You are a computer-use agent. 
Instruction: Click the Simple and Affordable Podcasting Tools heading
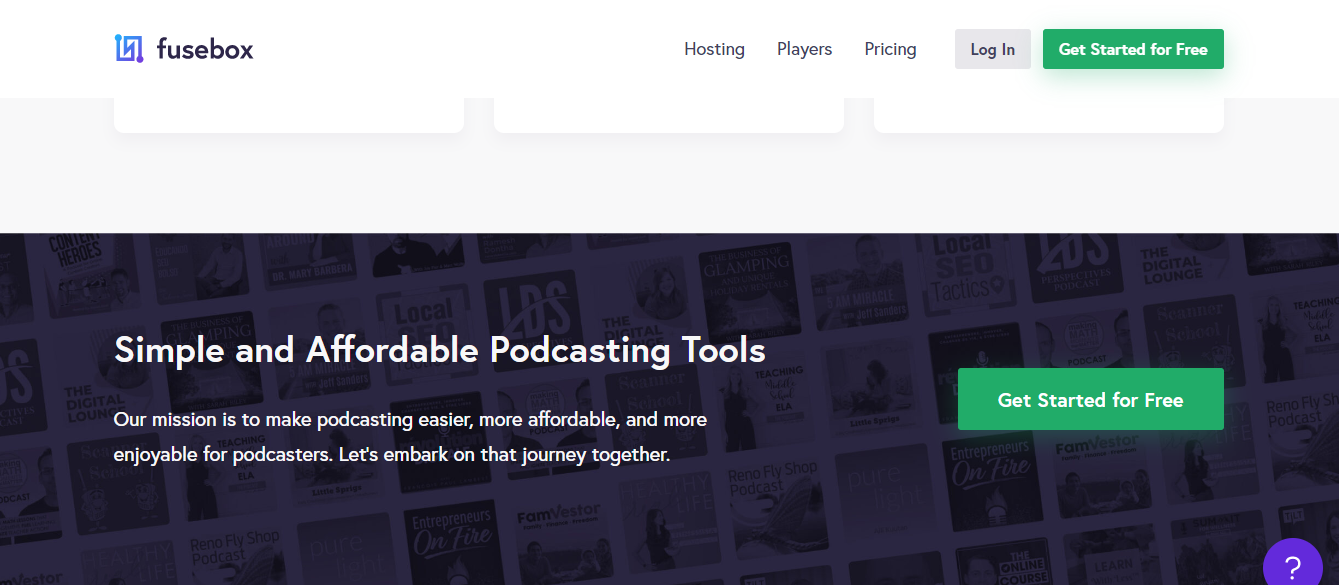coord(439,350)
